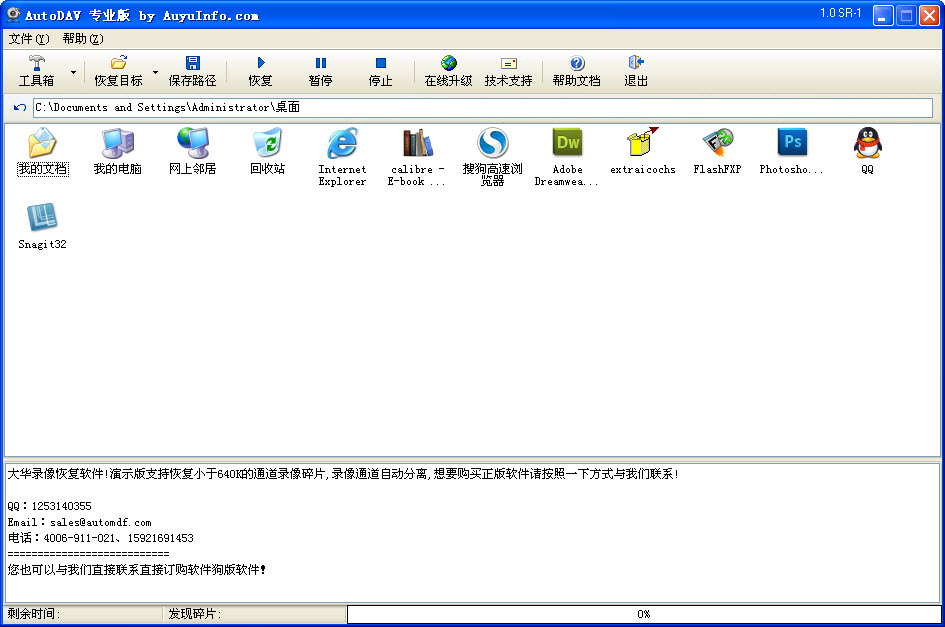Select the FlashFXP shortcut icon
This screenshot has width=945, height=627.
pos(717,145)
